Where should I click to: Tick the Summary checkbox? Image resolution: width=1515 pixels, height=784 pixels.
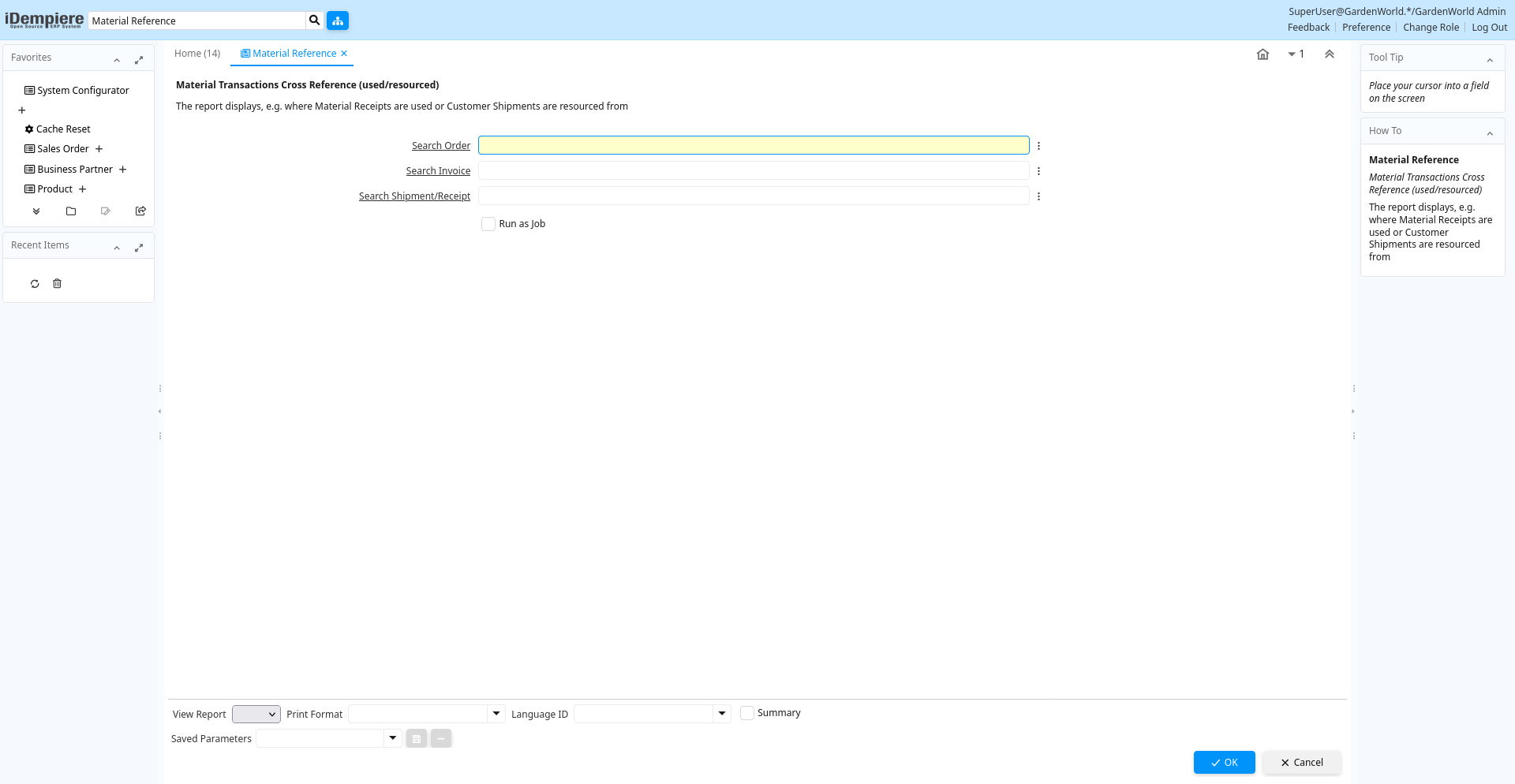click(747, 713)
